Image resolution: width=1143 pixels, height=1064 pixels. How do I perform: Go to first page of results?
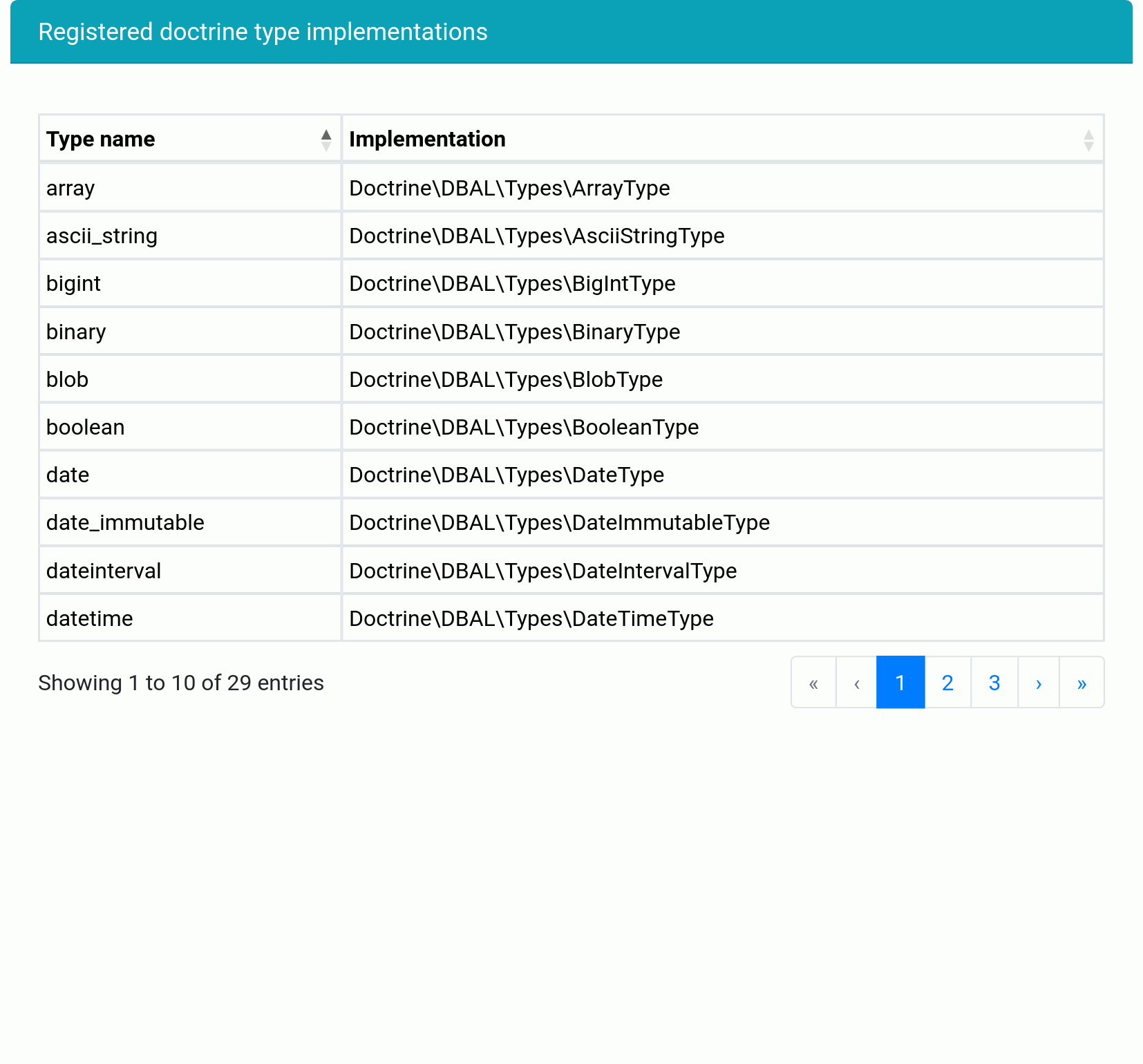coord(813,683)
